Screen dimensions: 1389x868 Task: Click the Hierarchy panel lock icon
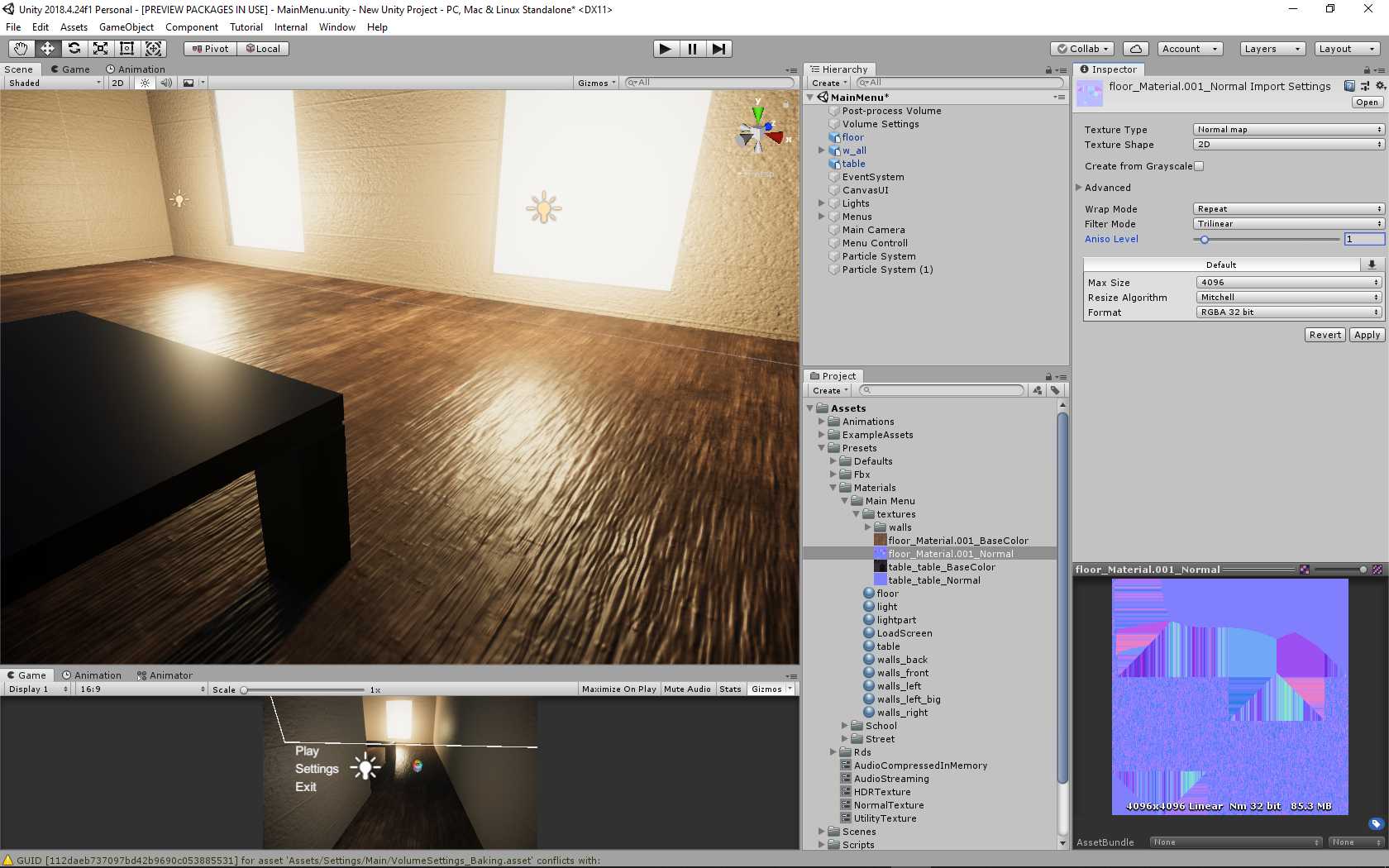pyautogui.click(x=1048, y=70)
